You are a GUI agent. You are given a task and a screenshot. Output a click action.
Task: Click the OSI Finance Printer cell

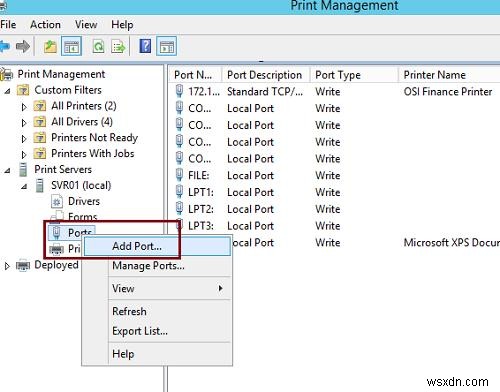448,91
